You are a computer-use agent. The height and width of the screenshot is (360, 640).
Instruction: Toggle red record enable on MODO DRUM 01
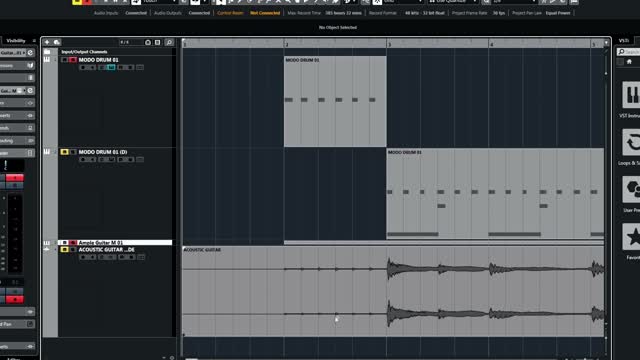coord(73,60)
